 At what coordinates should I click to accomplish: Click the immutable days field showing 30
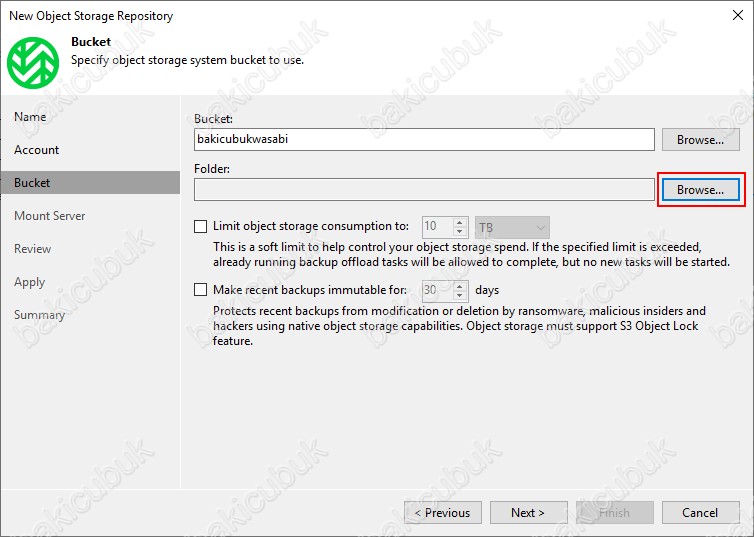click(x=437, y=290)
